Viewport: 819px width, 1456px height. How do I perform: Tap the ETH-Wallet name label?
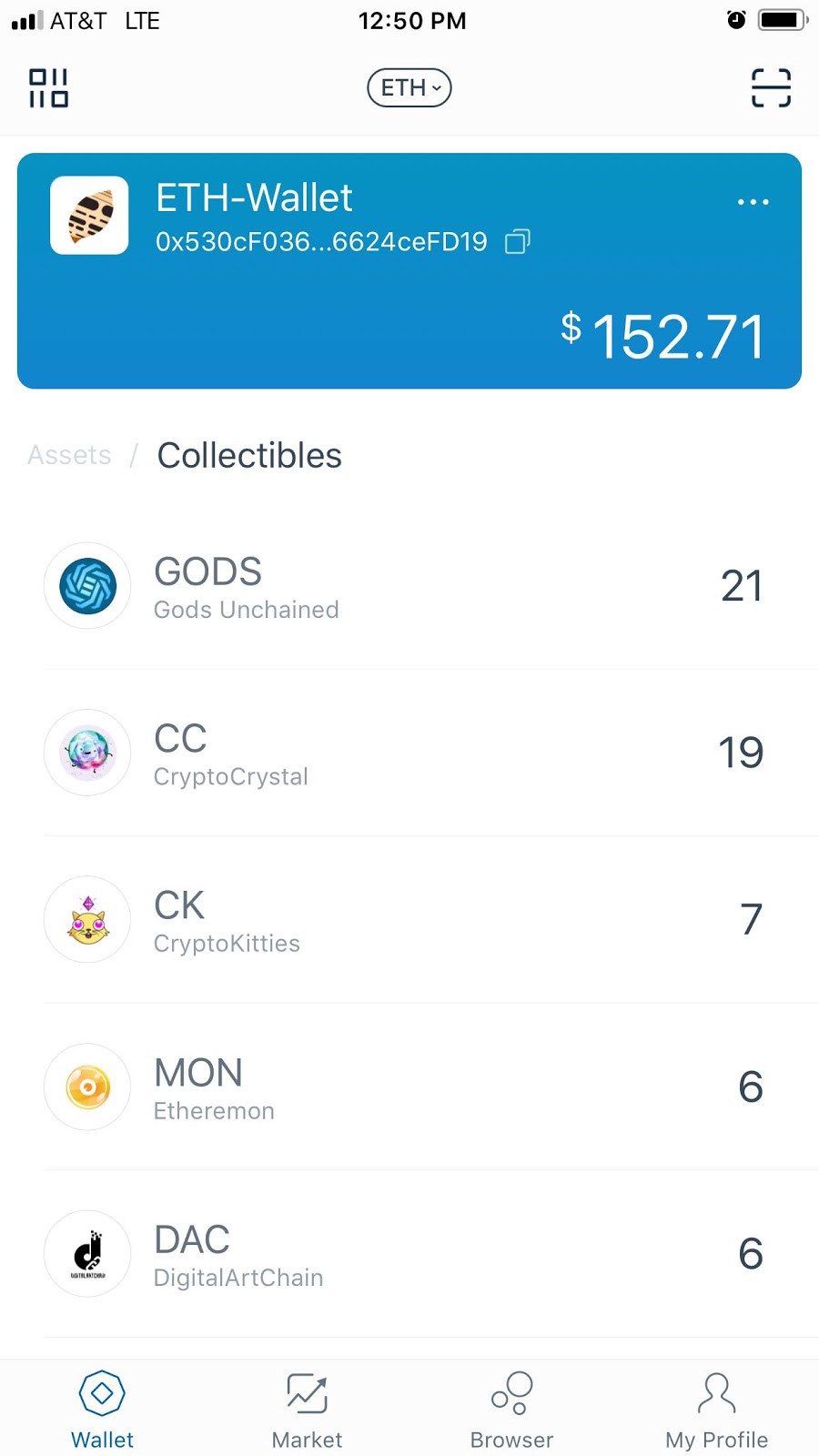coord(254,197)
